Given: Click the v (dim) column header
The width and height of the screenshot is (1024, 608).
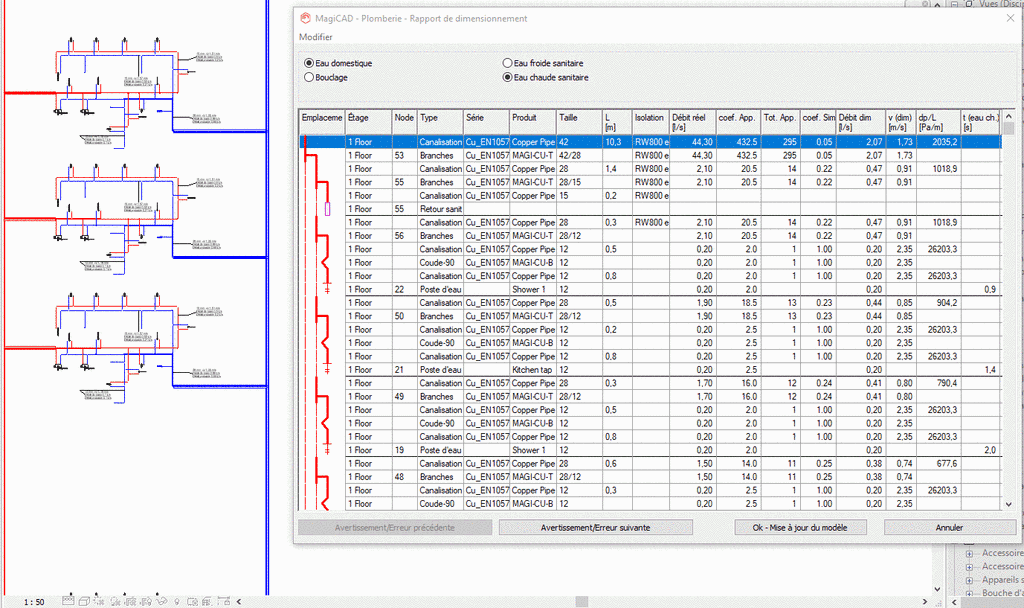Looking at the screenshot, I should point(901,122).
